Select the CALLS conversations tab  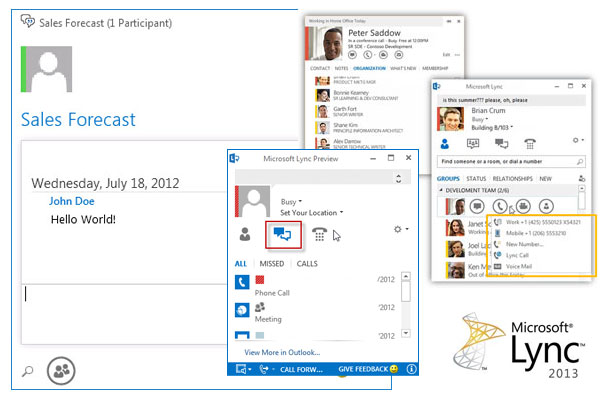click(307, 264)
